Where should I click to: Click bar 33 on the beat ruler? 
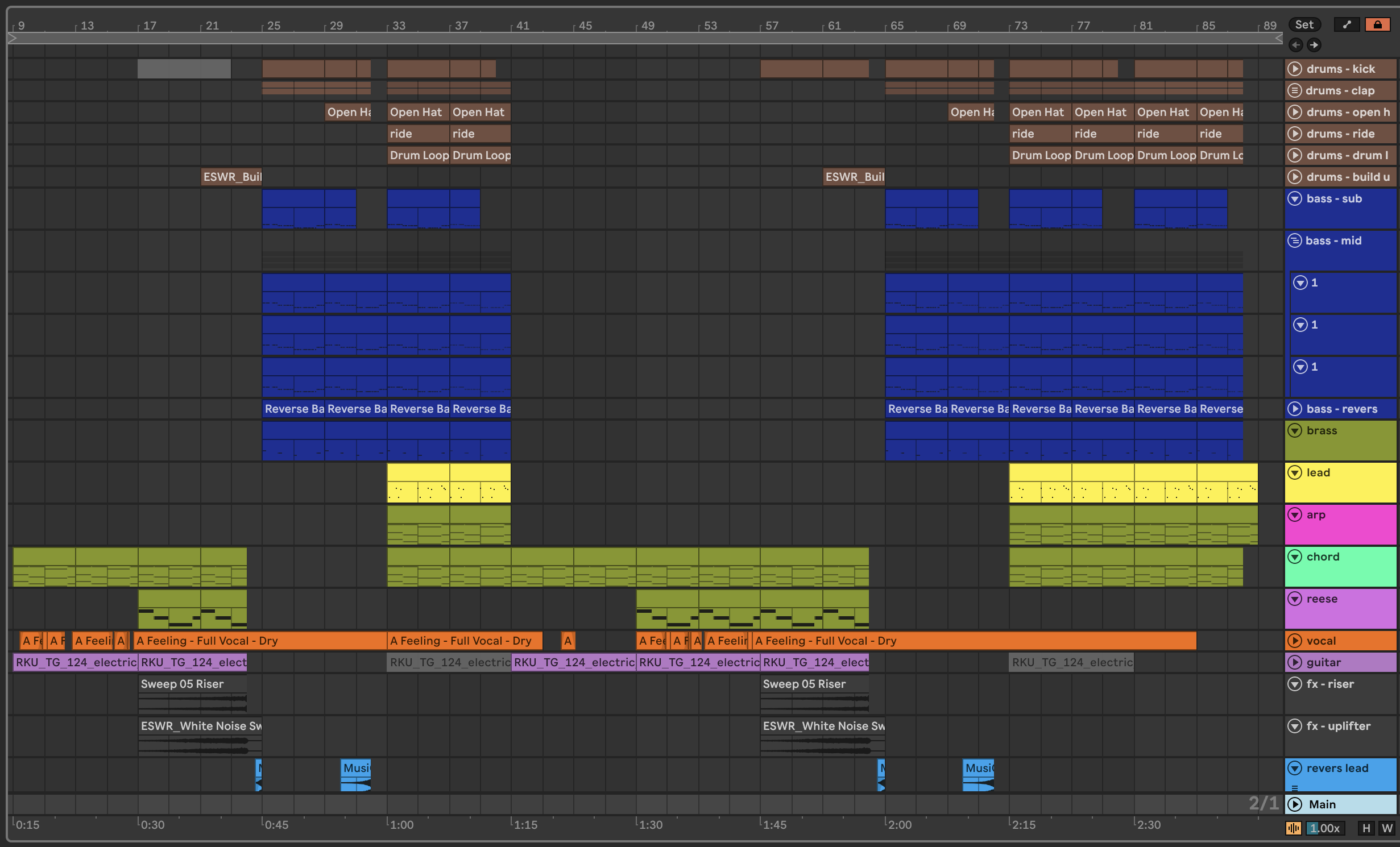pos(399,26)
